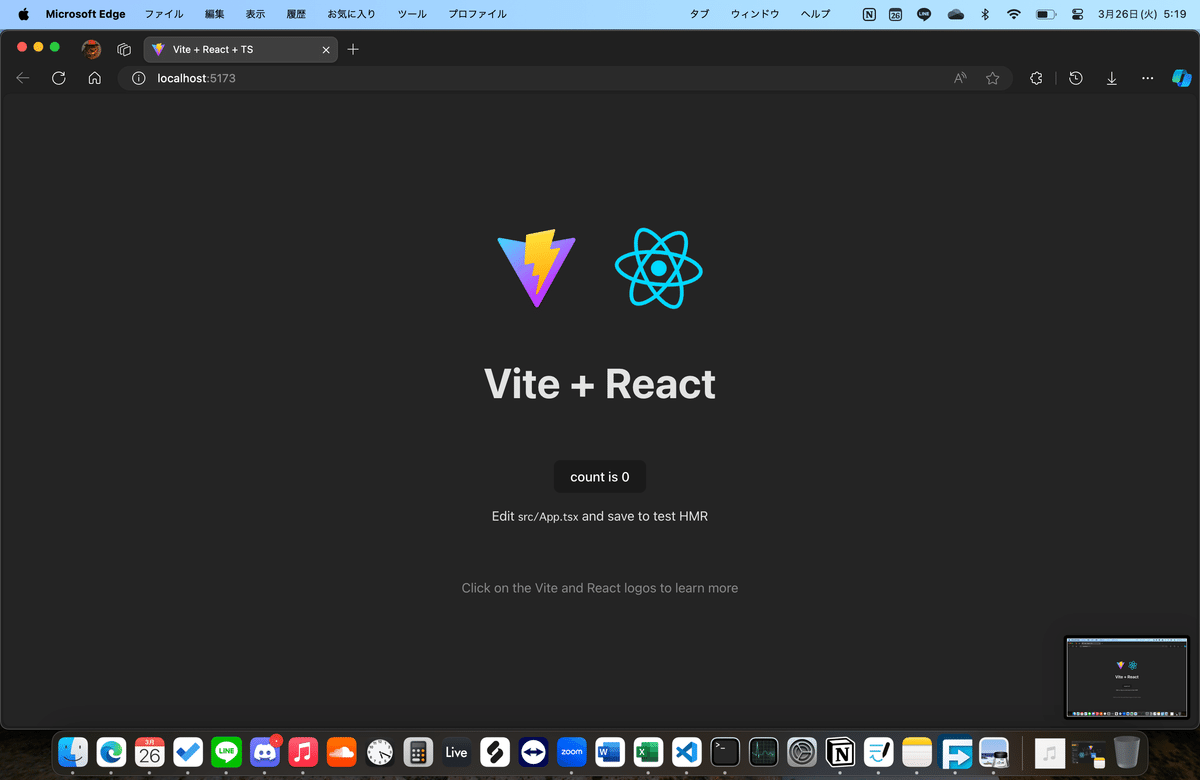Open the お気に入り menu

coord(352,14)
